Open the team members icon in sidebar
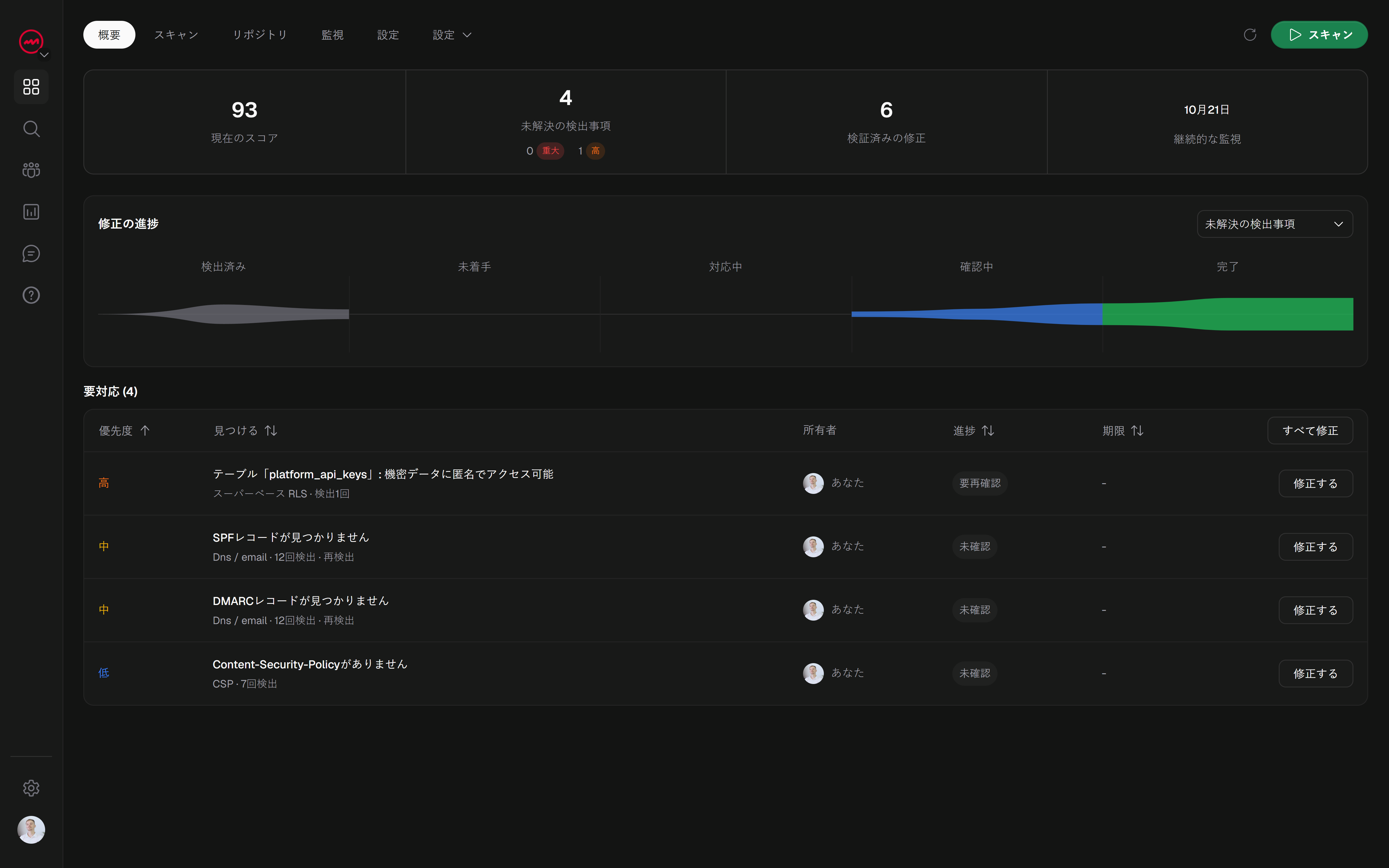Screen dimensions: 1389x868 coord(31,170)
